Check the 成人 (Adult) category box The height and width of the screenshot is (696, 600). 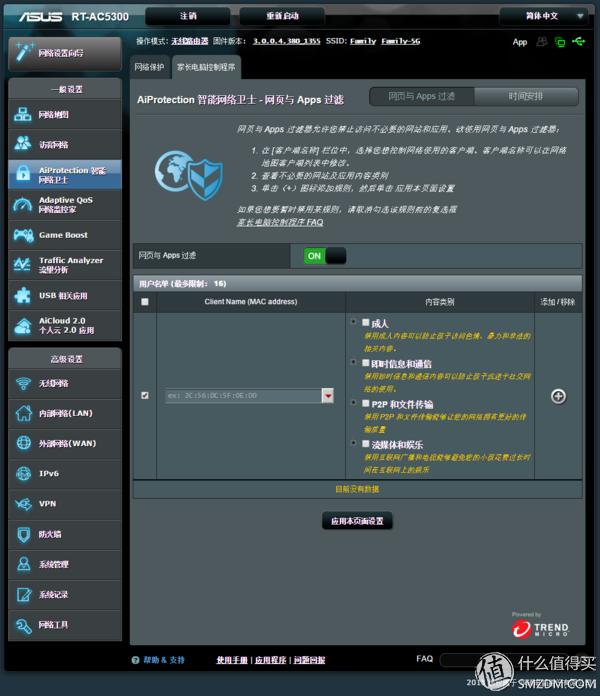tap(366, 322)
